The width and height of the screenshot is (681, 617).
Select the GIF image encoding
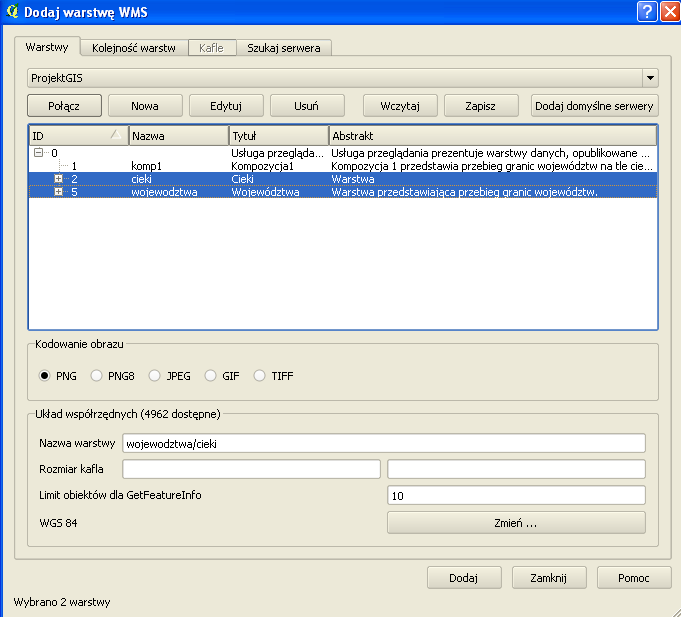pyautogui.click(x=210, y=376)
